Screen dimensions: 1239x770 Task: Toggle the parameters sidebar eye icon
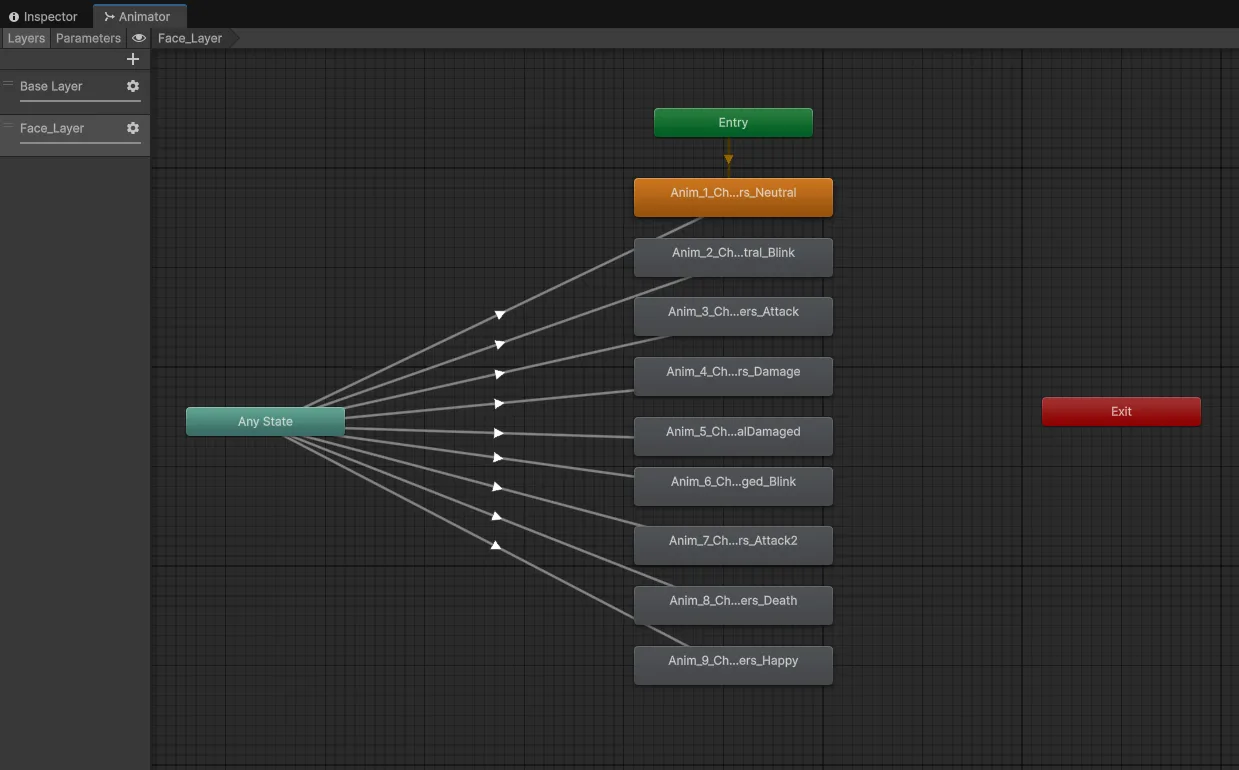click(x=139, y=38)
